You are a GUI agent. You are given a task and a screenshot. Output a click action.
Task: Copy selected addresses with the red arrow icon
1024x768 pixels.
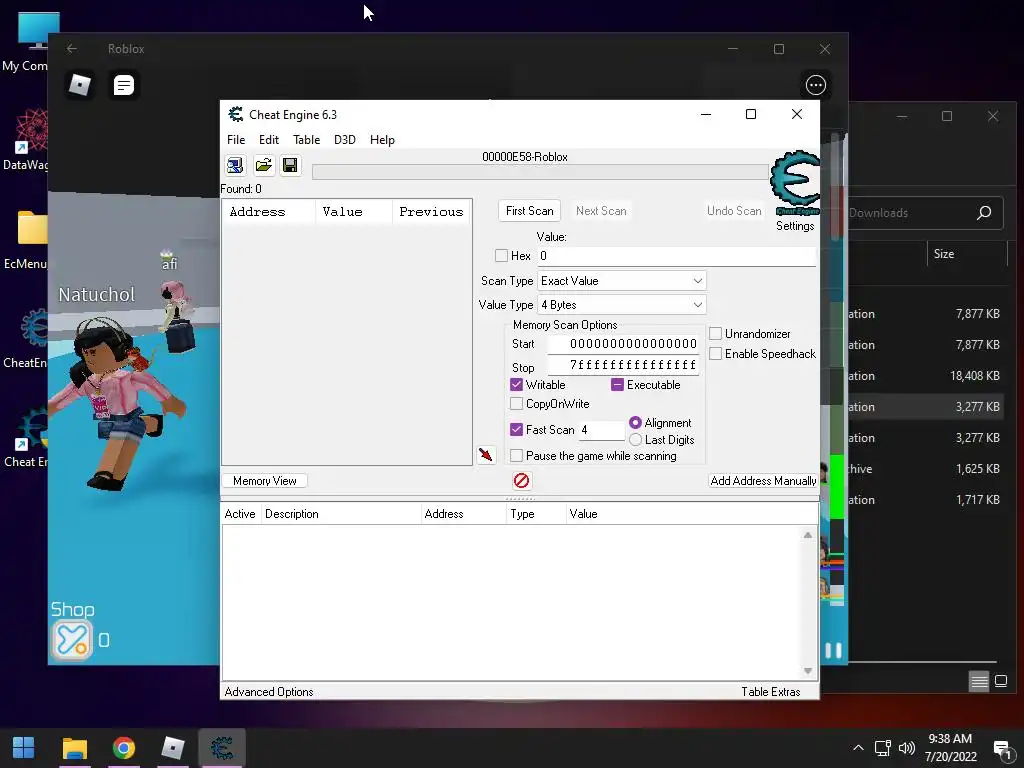[486, 455]
